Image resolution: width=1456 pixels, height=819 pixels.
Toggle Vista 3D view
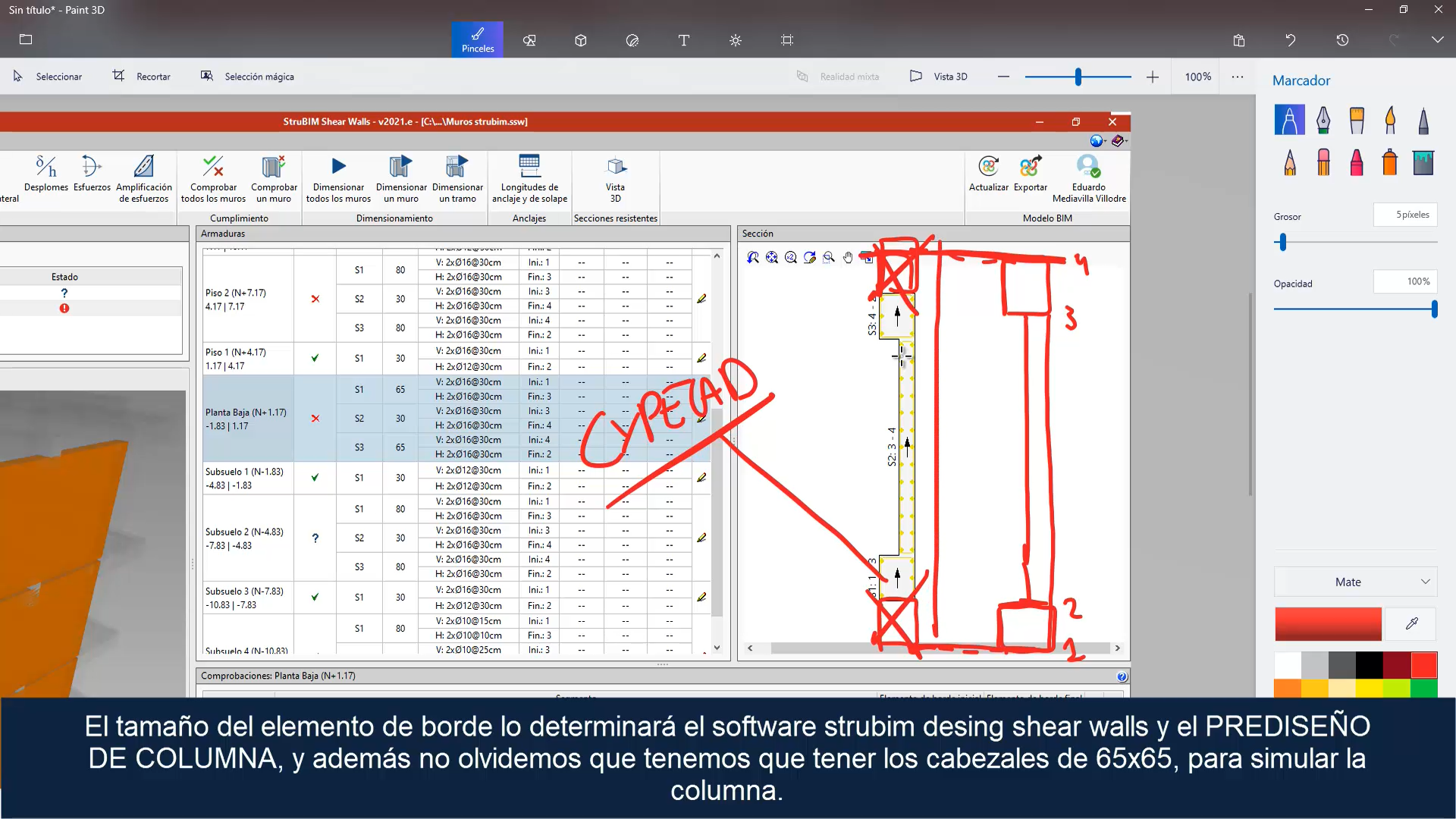coord(939,77)
